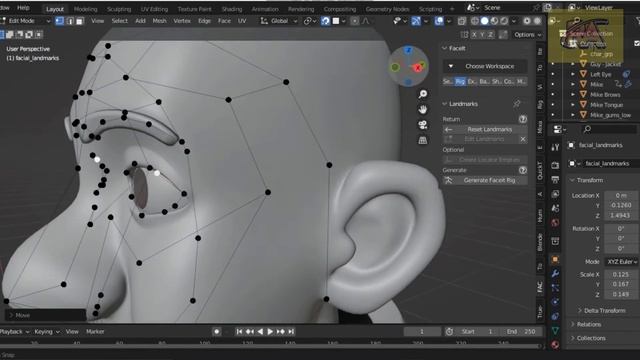The image size is (640, 360).
Task: Open the Output properties tab icon
Action: pyautogui.click(x=555, y=179)
